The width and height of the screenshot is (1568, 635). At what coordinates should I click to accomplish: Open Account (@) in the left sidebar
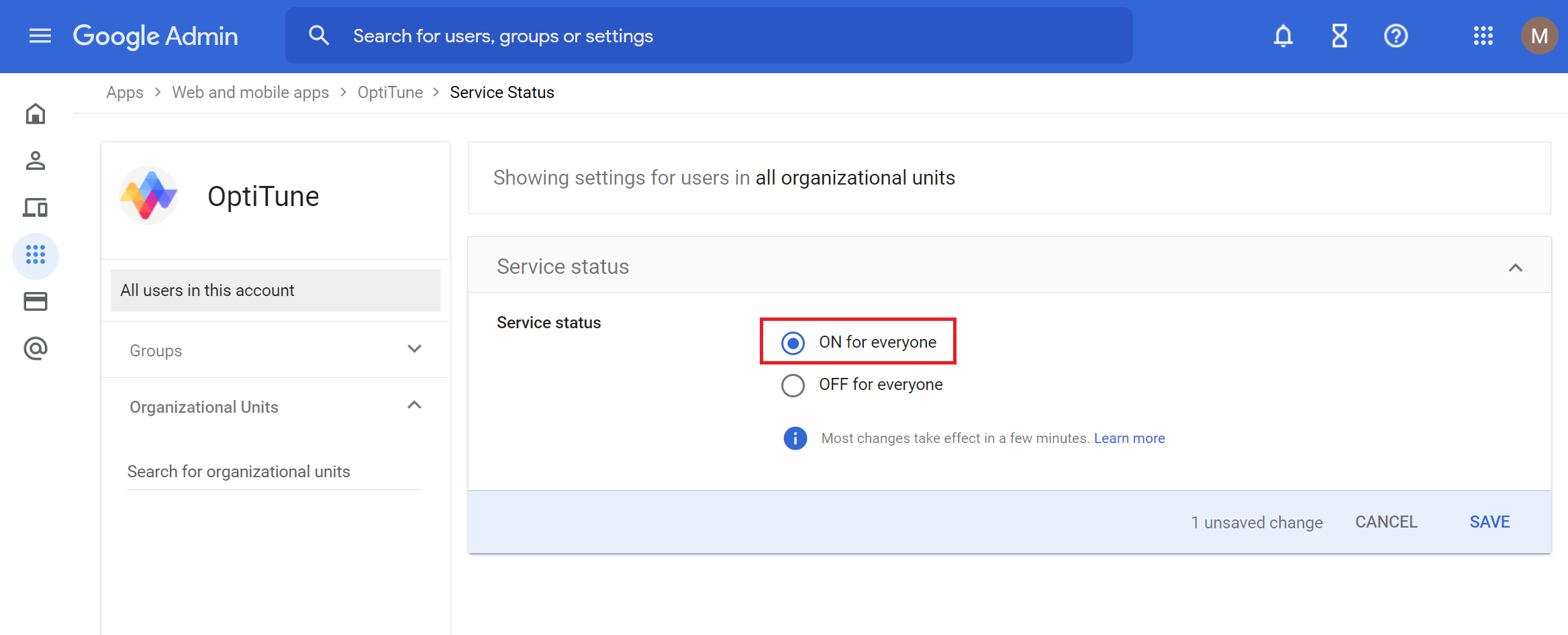coord(36,348)
